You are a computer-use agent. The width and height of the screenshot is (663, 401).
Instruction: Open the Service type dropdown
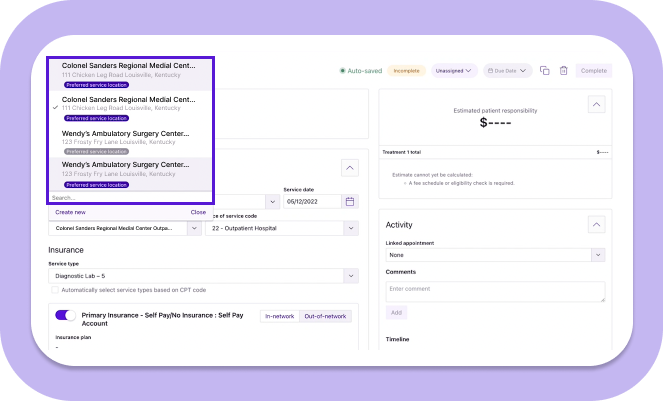tap(203, 276)
